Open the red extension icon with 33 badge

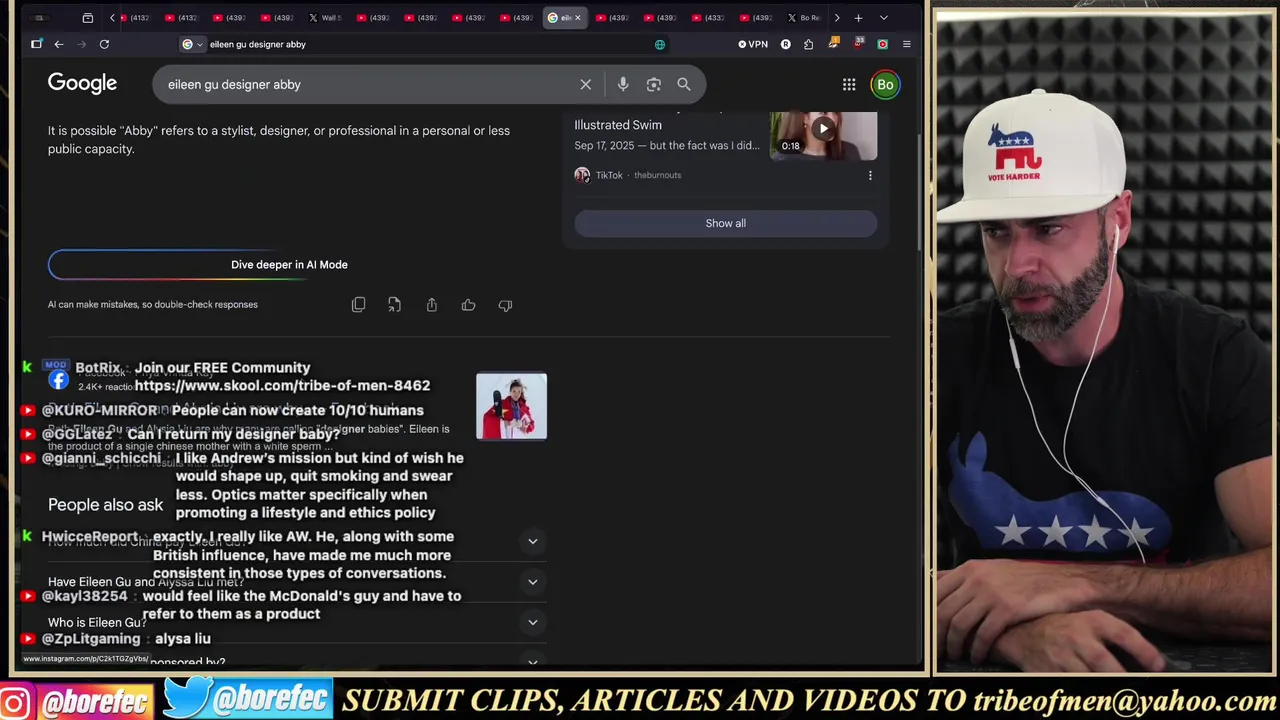click(858, 43)
